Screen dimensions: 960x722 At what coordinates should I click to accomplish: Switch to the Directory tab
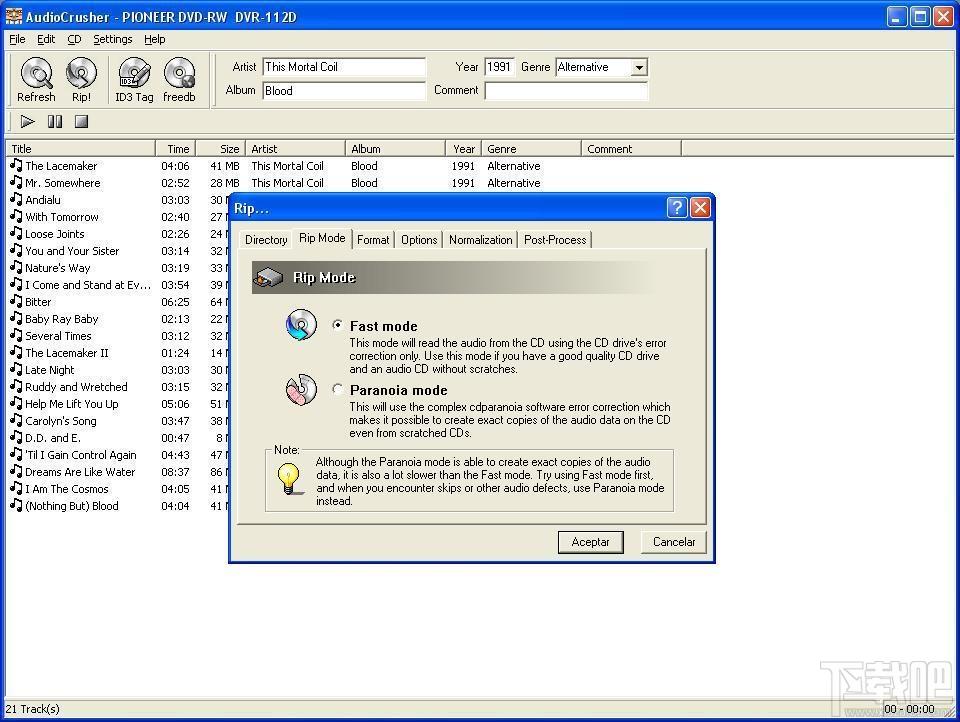266,240
